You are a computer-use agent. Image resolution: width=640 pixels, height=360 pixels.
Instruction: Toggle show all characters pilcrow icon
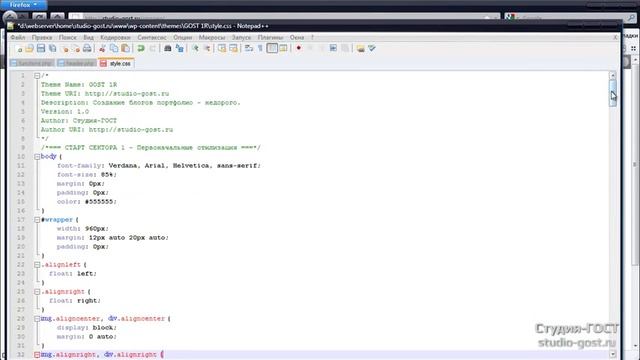(x=260, y=49)
